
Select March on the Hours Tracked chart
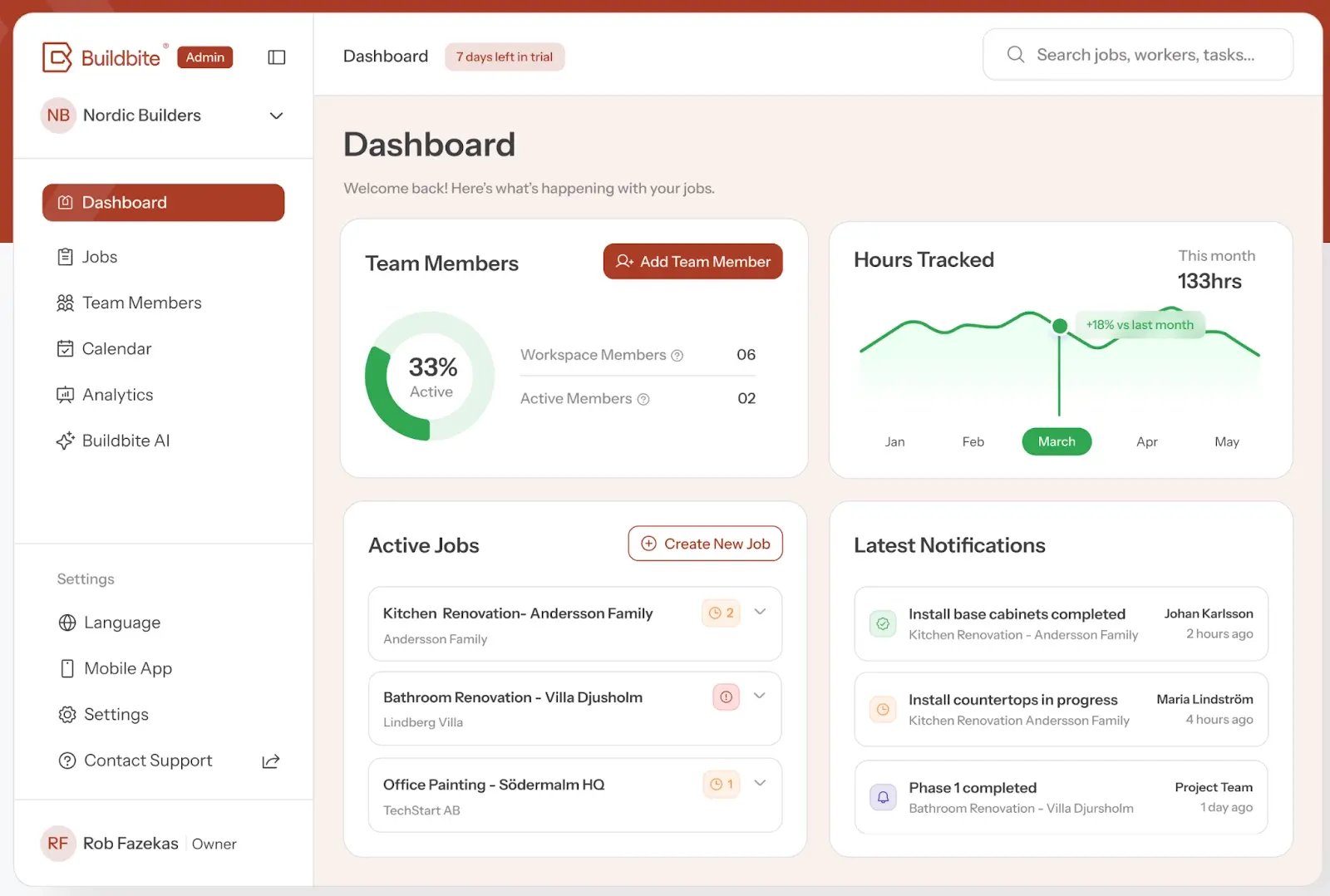[1056, 441]
